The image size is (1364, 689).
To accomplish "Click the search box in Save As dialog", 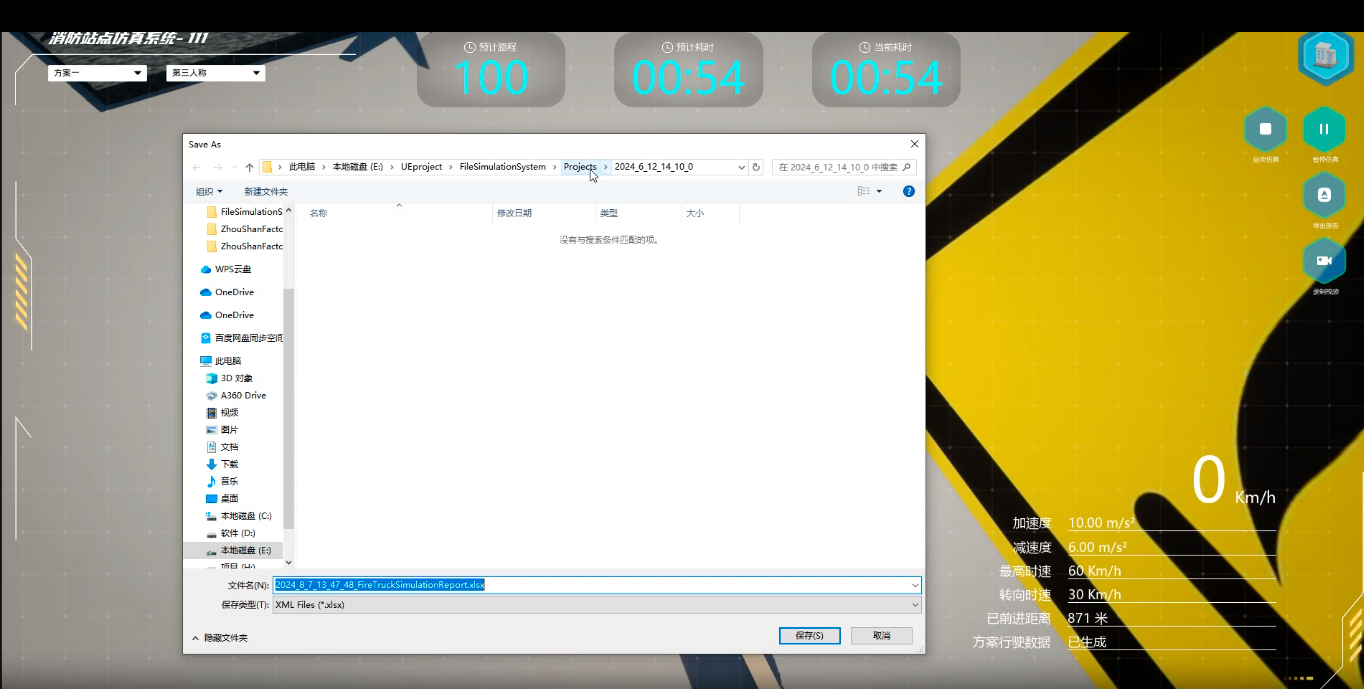I will click(843, 168).
